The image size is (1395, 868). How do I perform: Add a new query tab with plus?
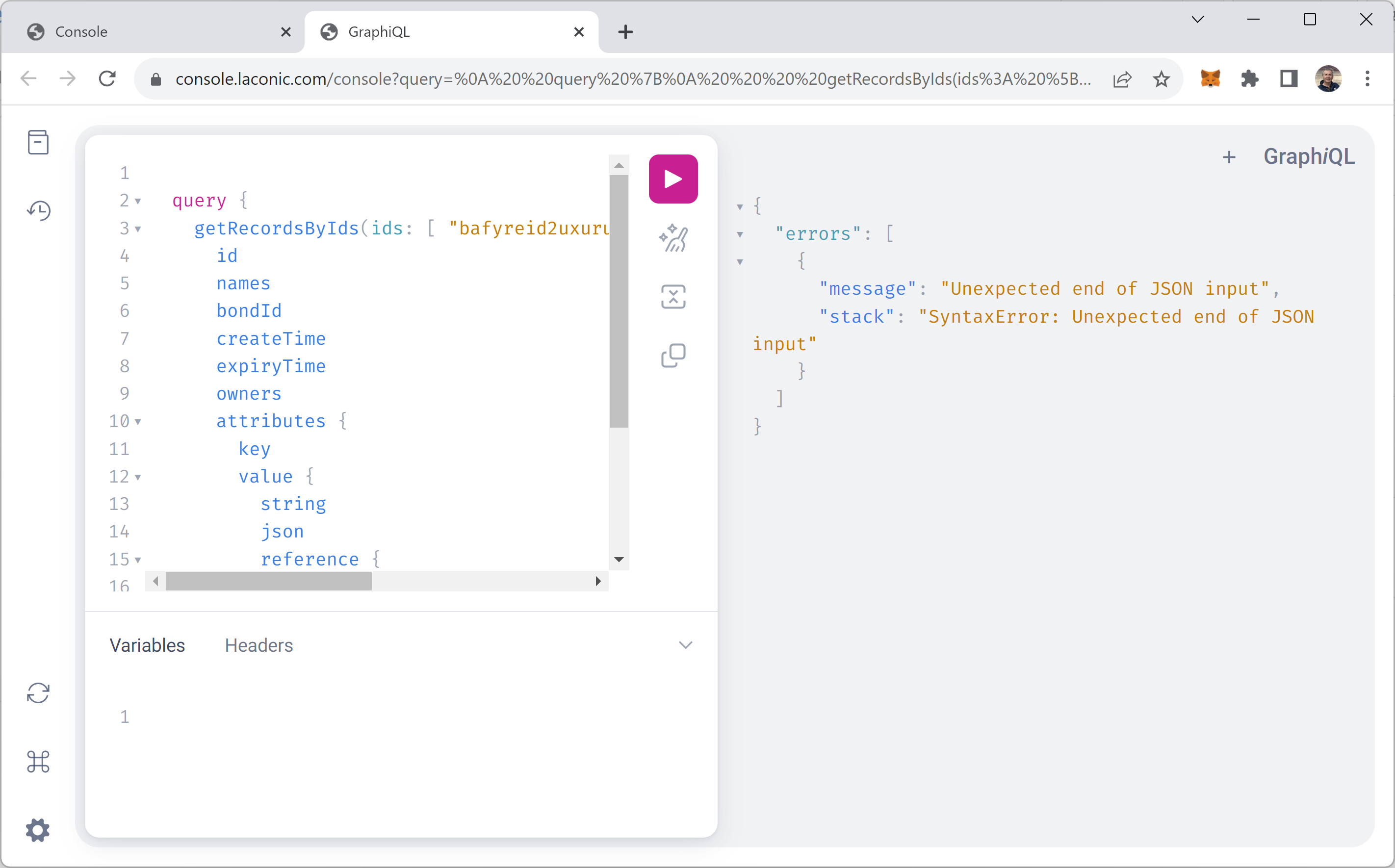1229,157
